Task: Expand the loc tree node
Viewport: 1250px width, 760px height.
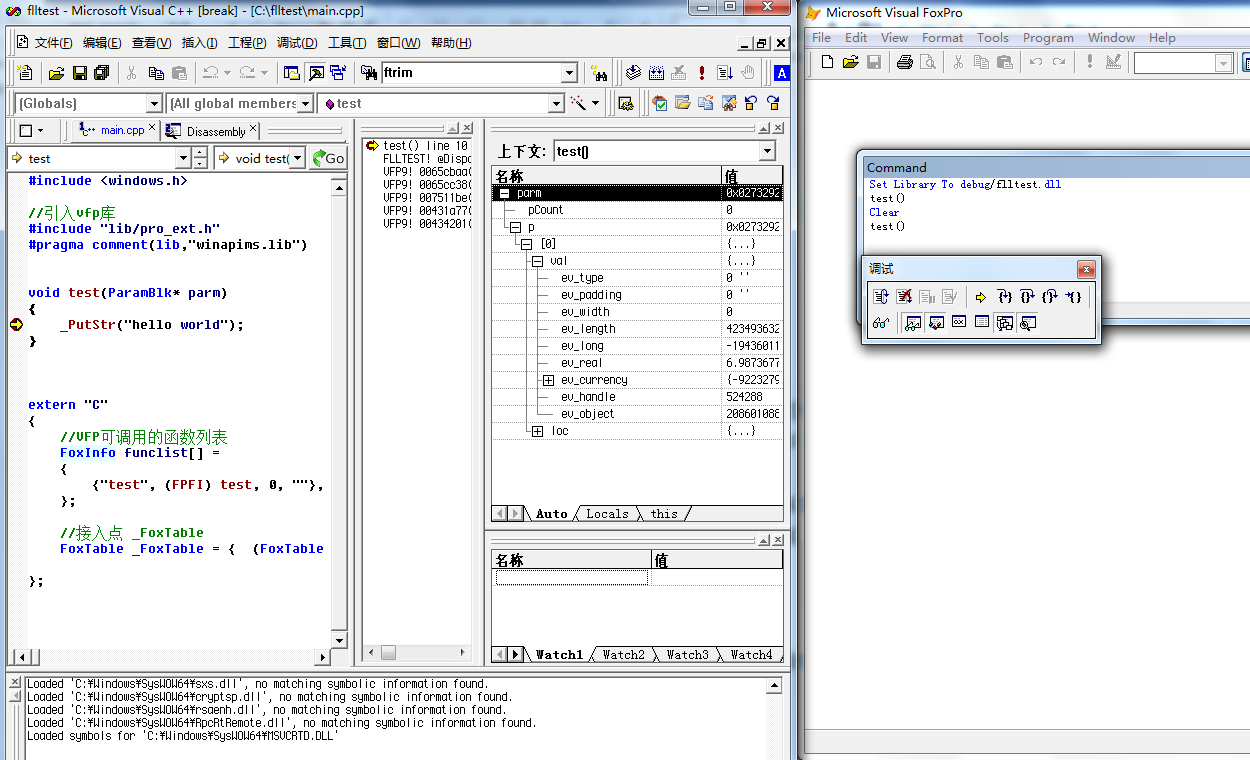Action: (x=537, y=431)
